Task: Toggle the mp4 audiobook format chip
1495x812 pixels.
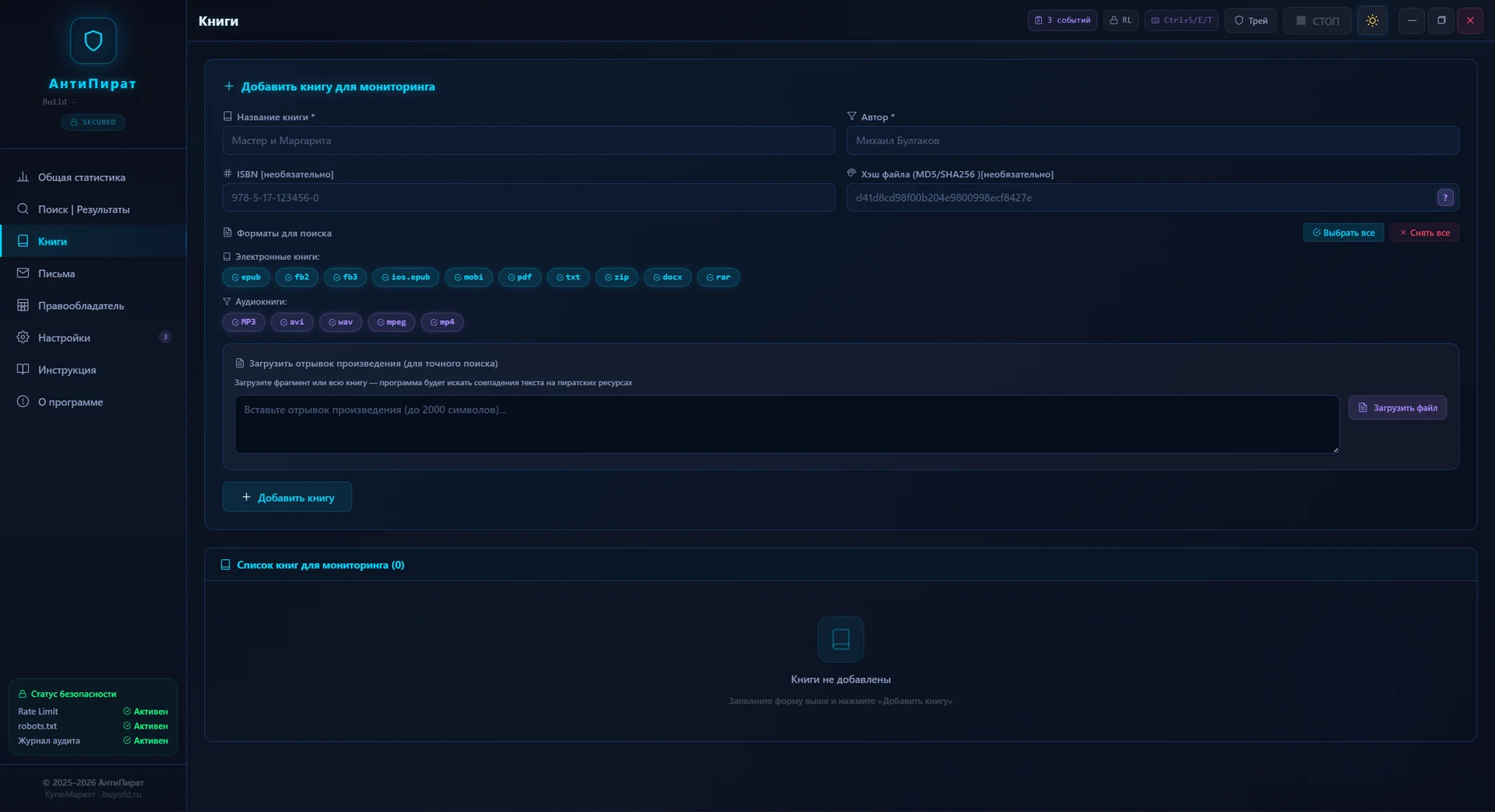Action: pyautogui.click(x=442, y=322)
